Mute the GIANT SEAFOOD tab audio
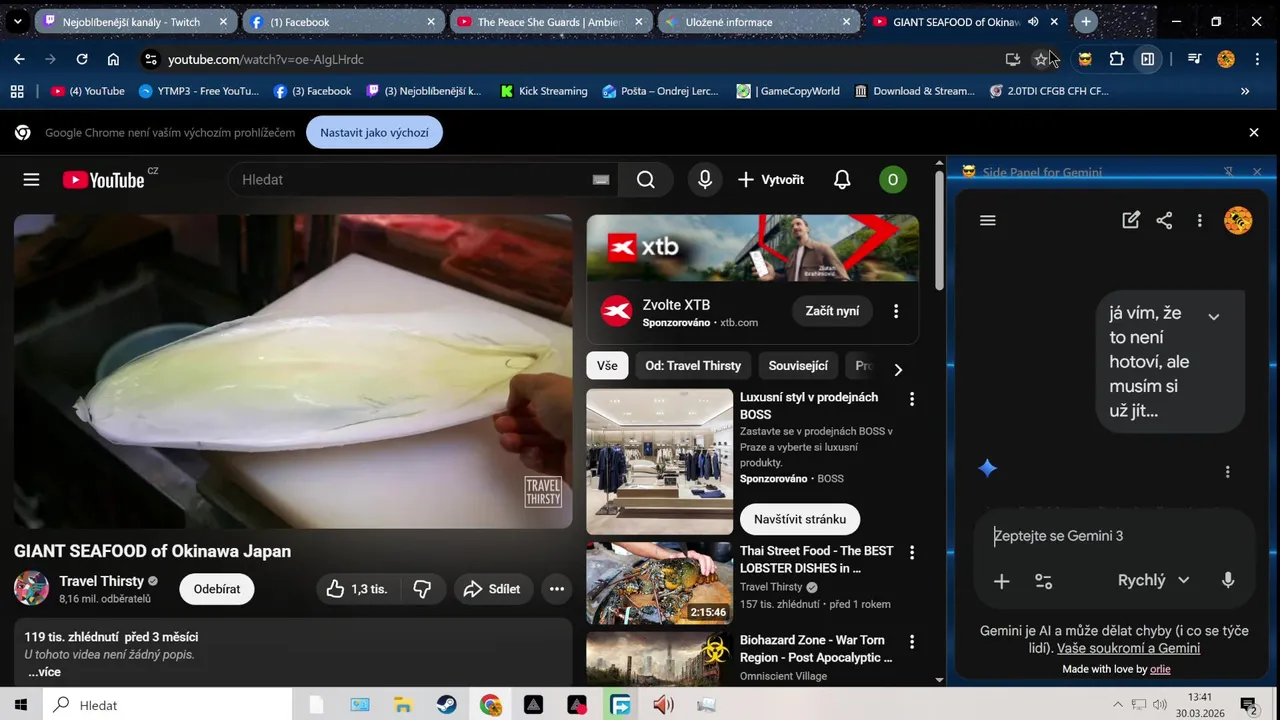This screenshot has height=720, width=1280. [1033, 21]
